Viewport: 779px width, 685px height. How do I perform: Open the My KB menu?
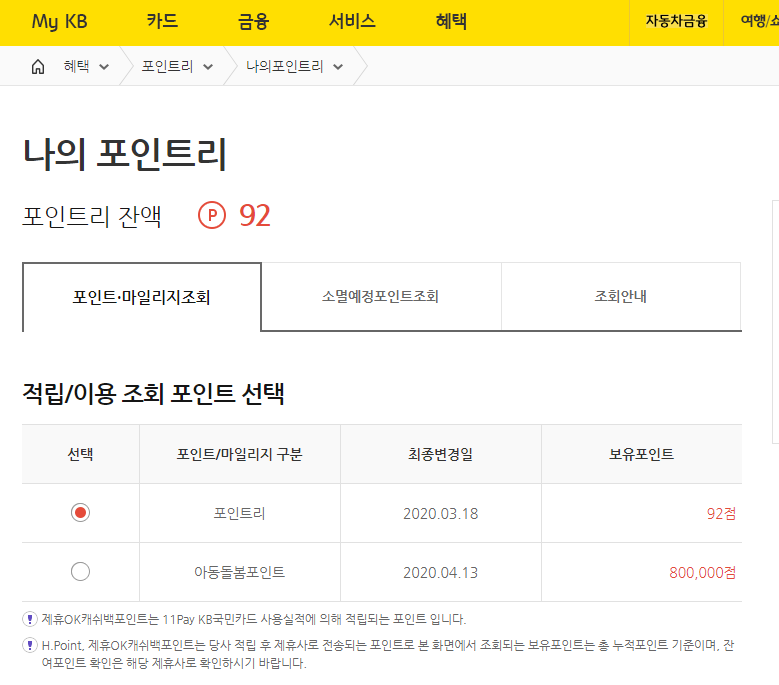pos(60,21)
